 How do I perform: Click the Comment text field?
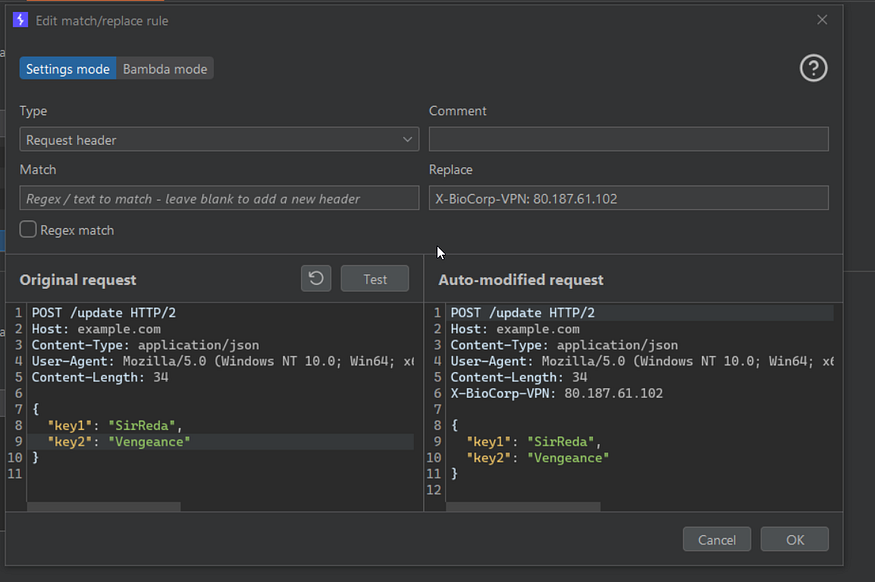[628, 140]
